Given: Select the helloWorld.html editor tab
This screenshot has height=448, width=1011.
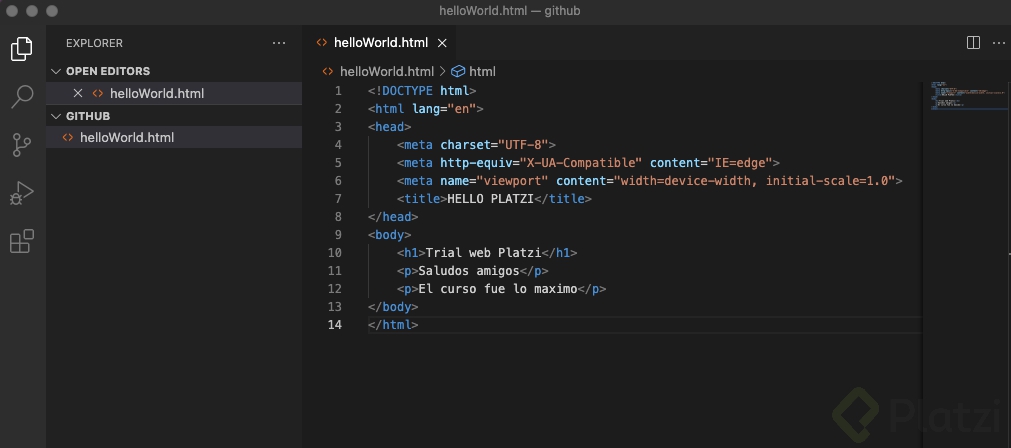Looking at the screenshot, I should click(379, 43).
